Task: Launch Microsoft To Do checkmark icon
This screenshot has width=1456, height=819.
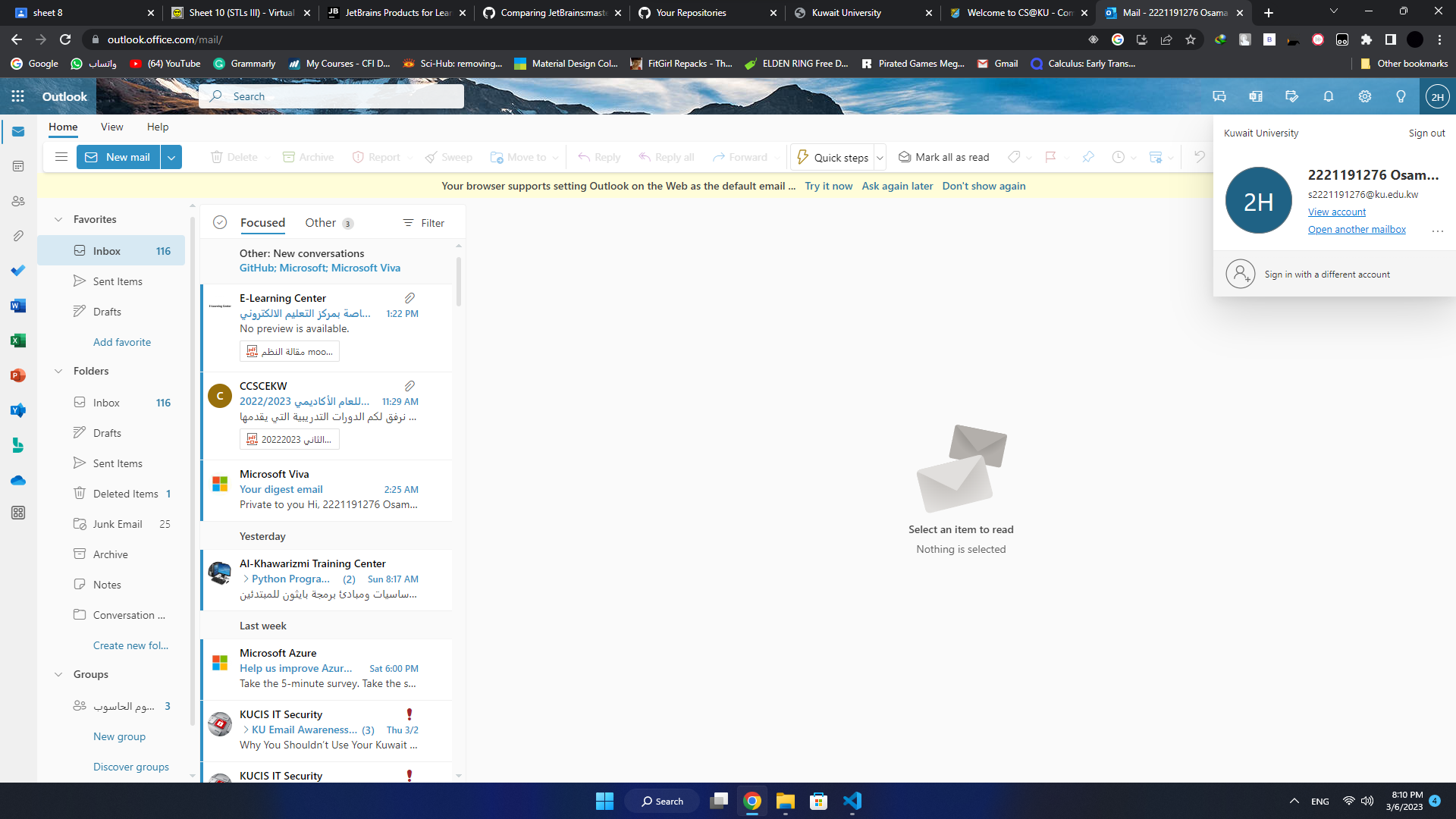Action: coord(18,271)
